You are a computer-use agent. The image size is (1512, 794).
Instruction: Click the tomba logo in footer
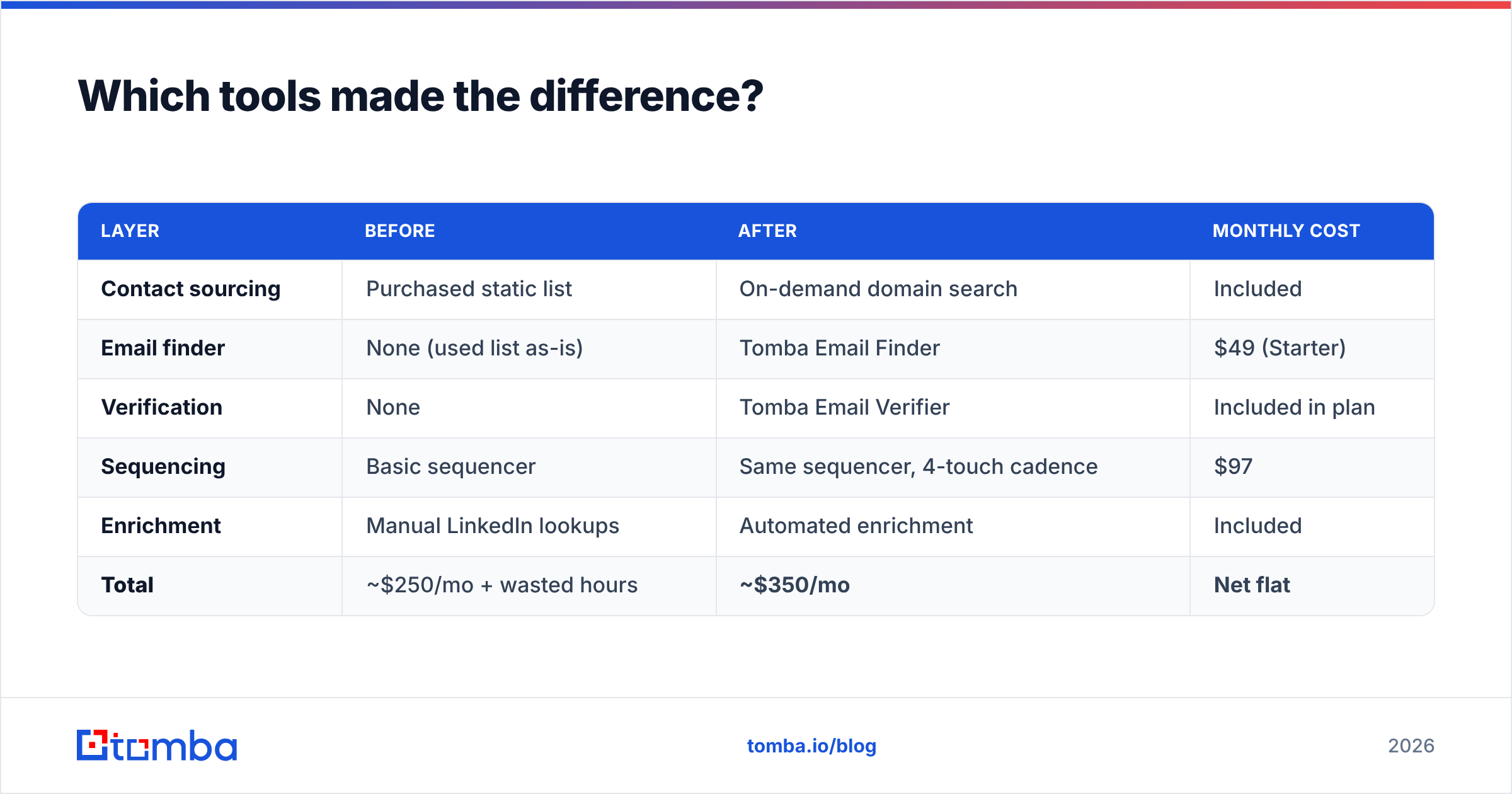point(157,745)
